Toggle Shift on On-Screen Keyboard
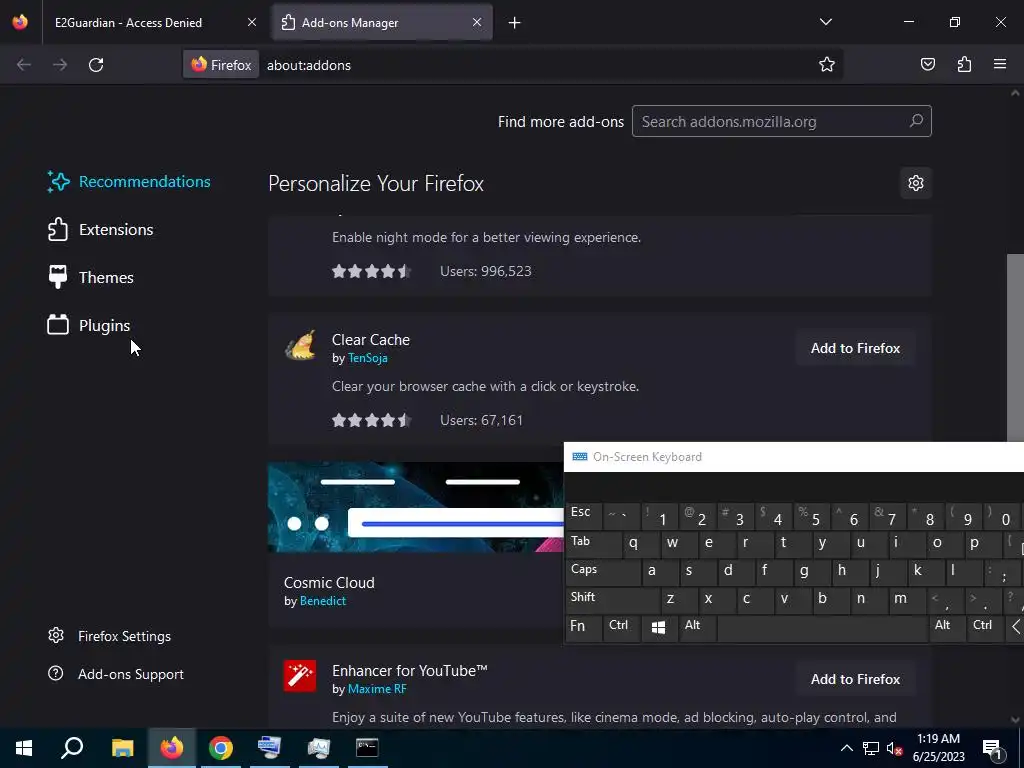Screen dimensions: 1024x768 pos(612,600)
